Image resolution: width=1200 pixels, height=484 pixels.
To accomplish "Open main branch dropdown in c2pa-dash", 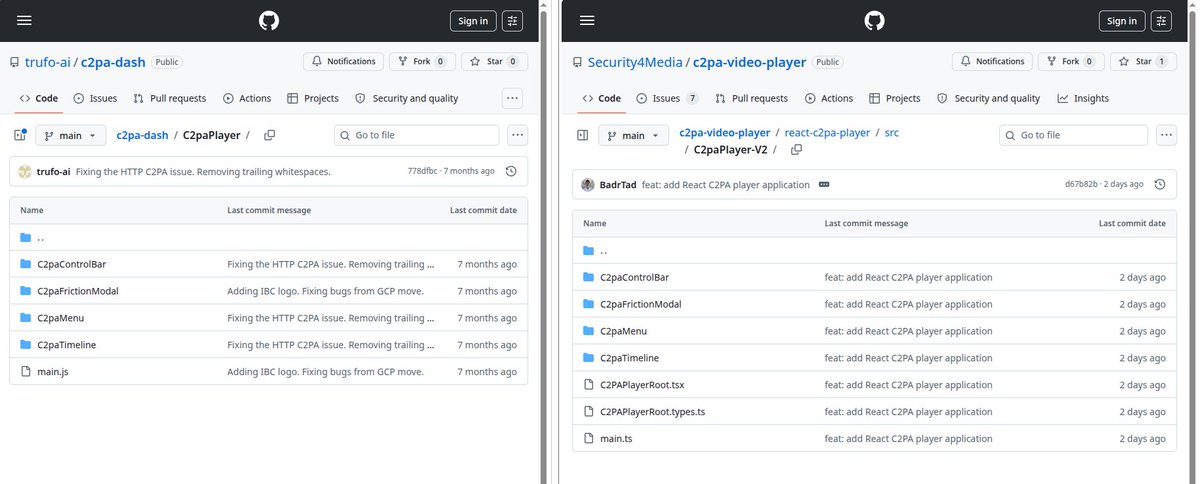I will click(x=70, y=135).
